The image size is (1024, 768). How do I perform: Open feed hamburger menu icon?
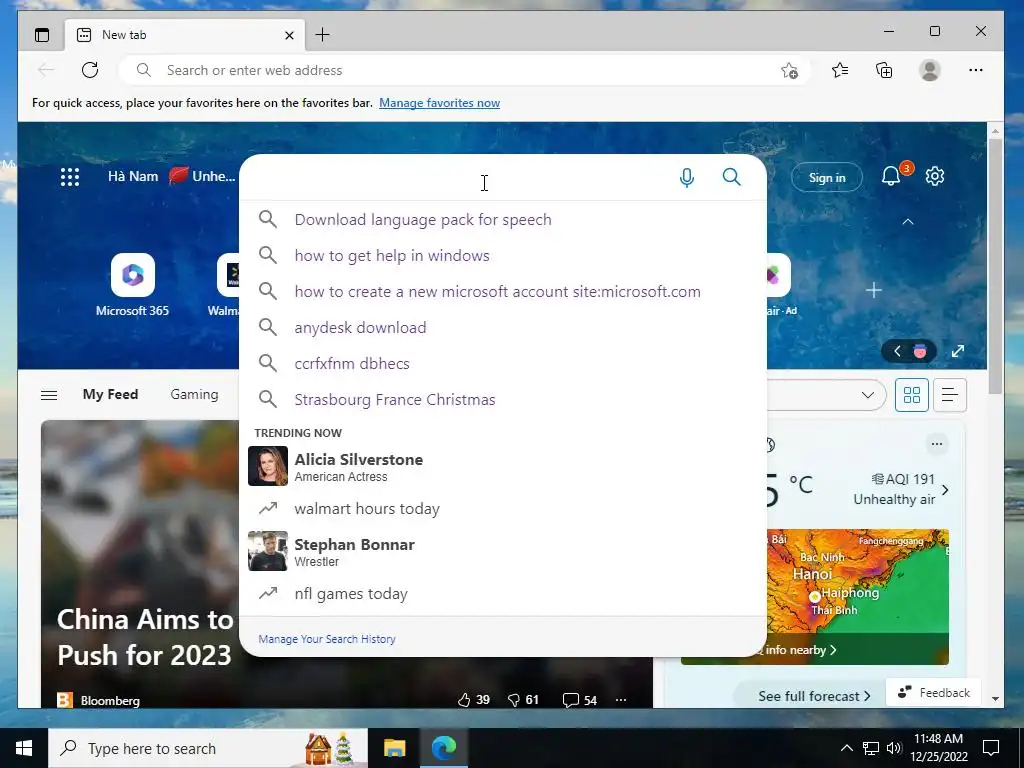(x=49, y=395)
